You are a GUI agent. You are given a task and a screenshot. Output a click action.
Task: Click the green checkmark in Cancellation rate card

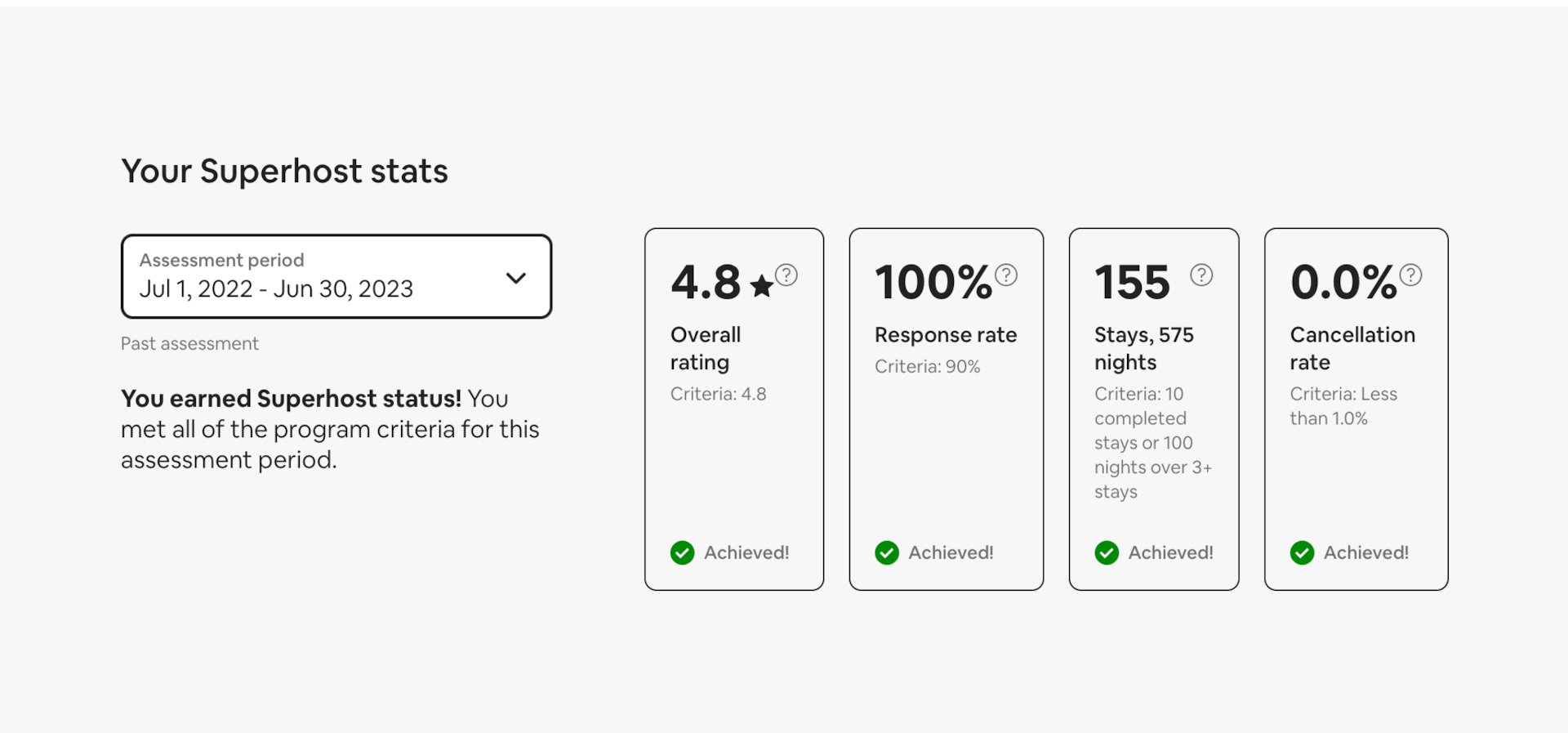pyautogui.click(x=1303, y=553)
